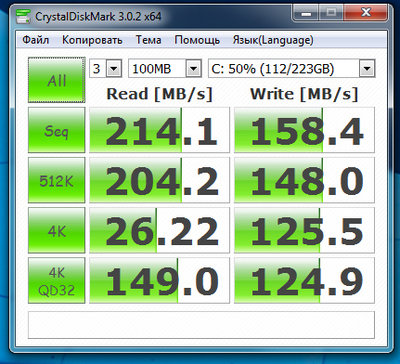Open the Язык(Language) menu
The height and width of the screenshot is (364, 400).
click(x=273, y=40)
